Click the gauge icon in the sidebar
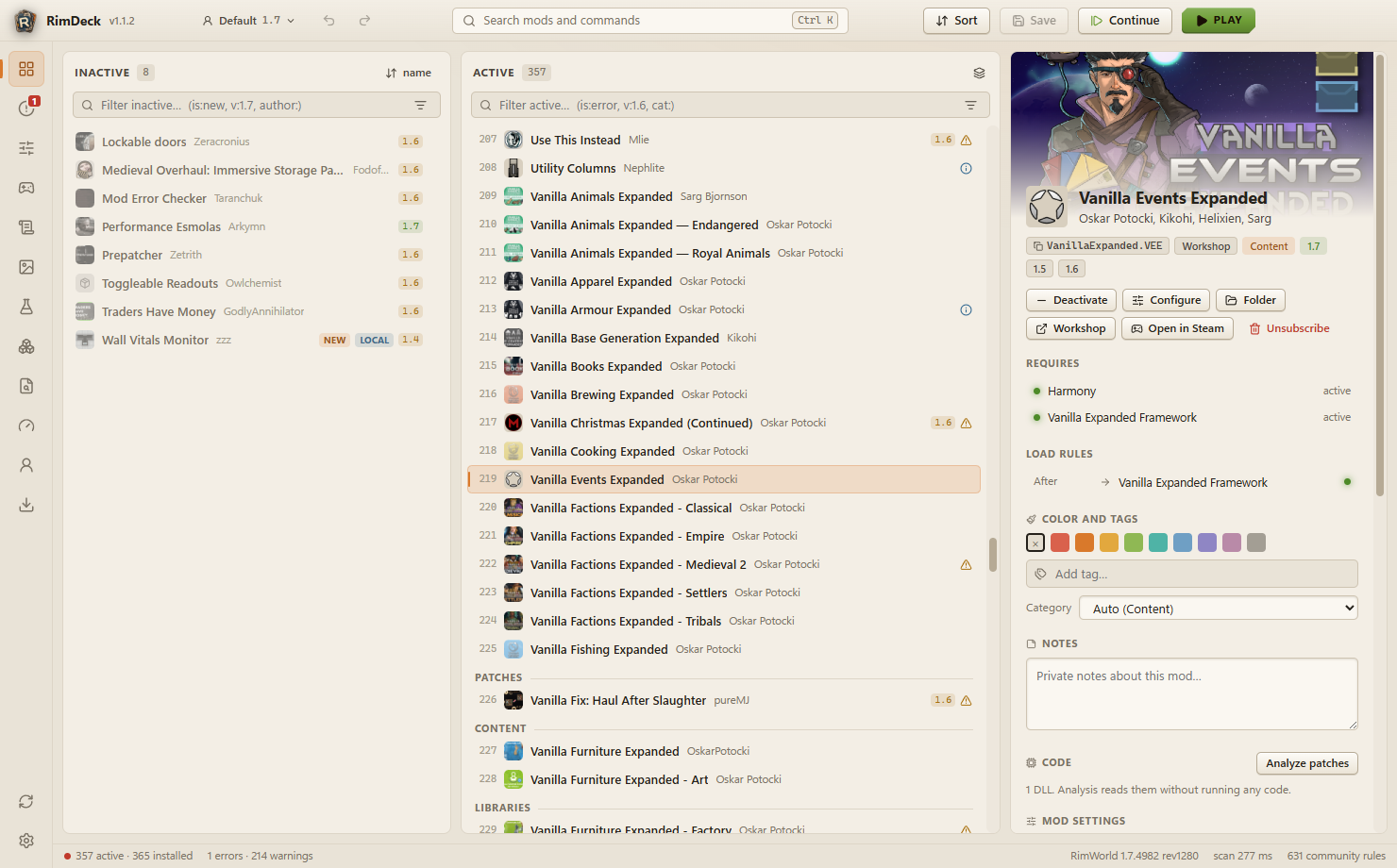The width and height of the screenshot is (1397, 868). (26, 426)
